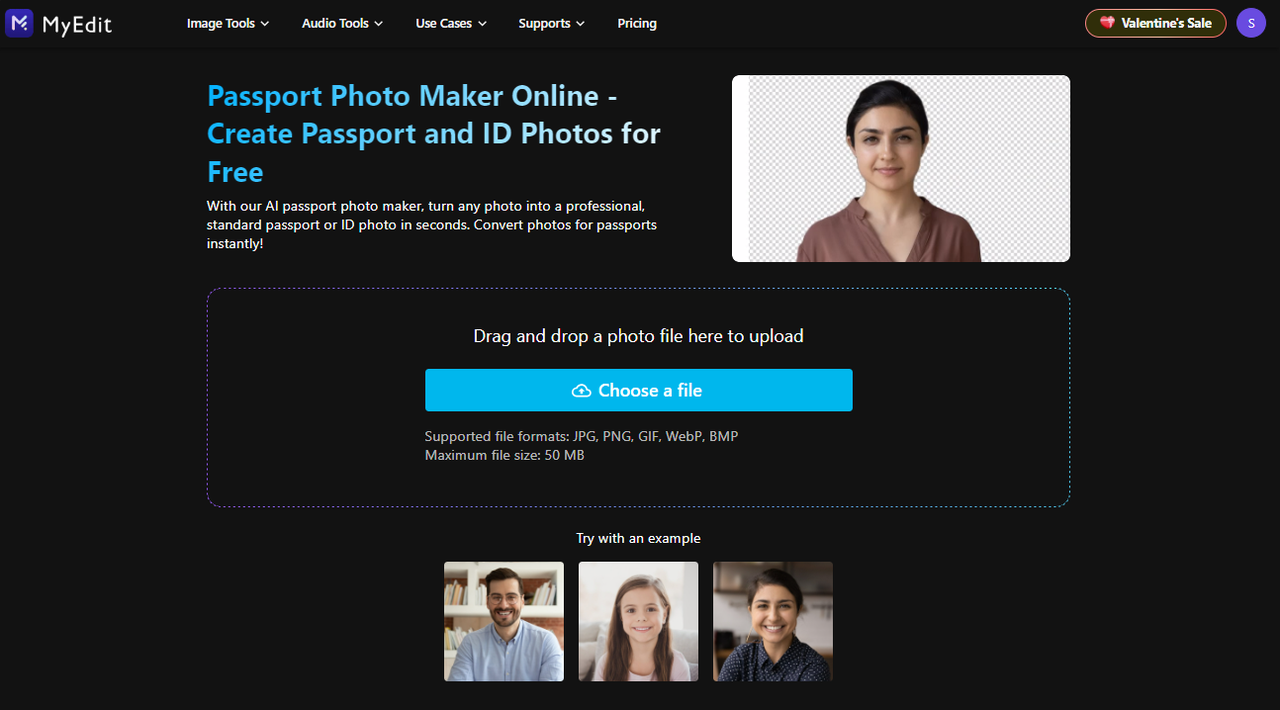Open the Use Cases menu
The width and height of the screenshot is (1280, 710).
click(x=451, y=23)
